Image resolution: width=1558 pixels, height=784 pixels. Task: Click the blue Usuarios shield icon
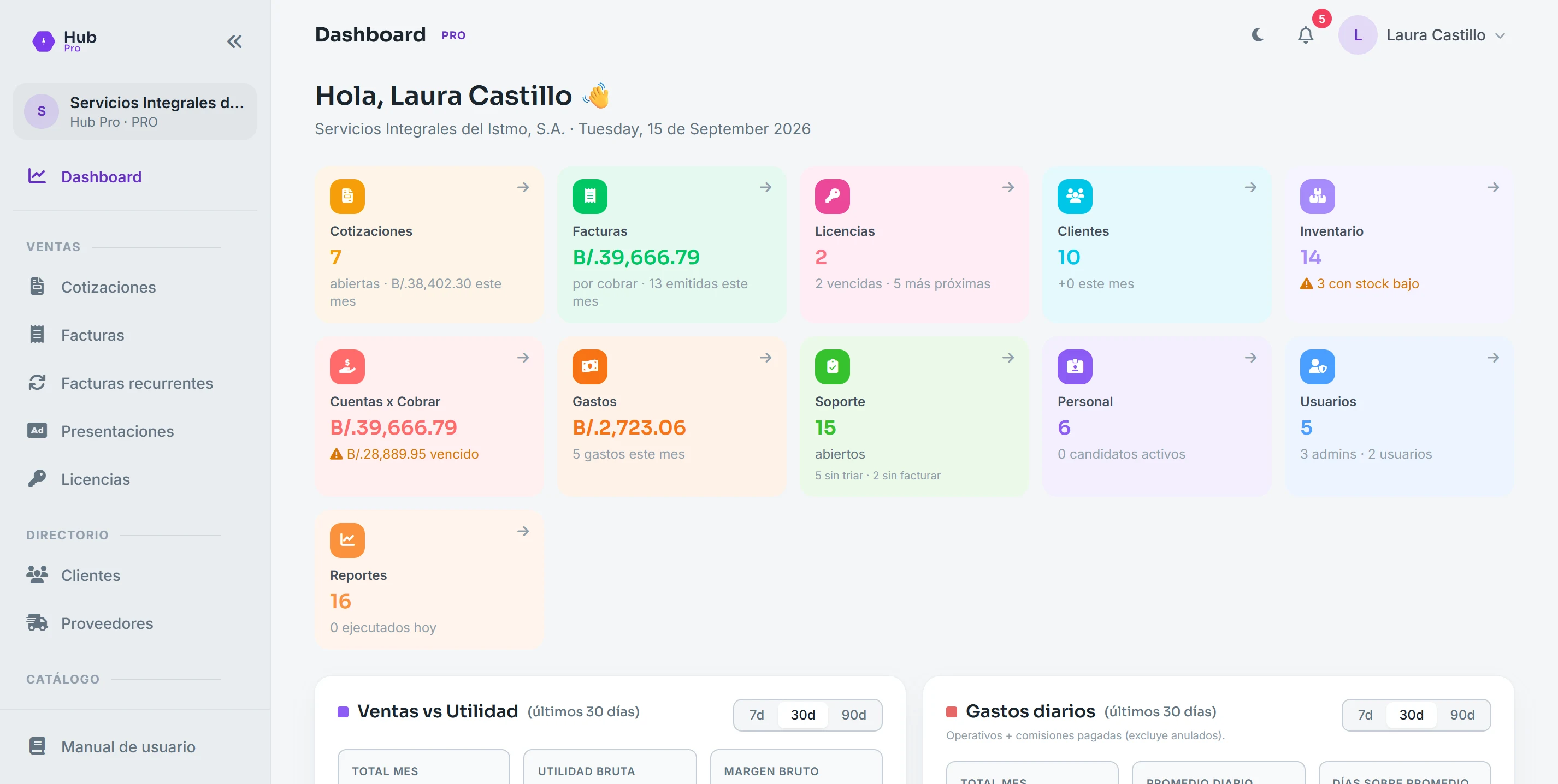(1317, 367)
